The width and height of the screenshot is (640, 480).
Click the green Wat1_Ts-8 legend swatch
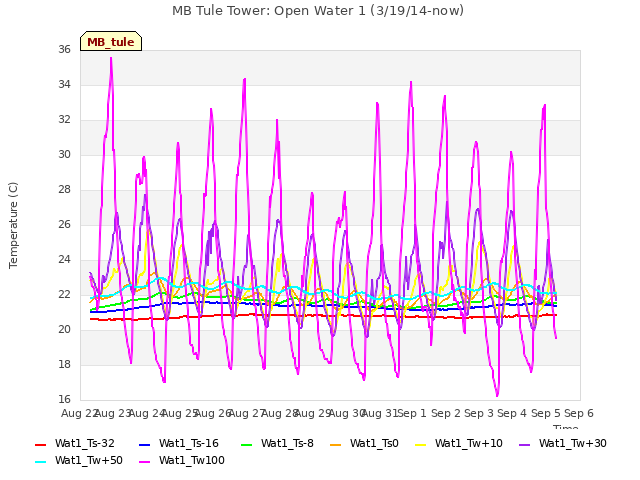[247, 444]
